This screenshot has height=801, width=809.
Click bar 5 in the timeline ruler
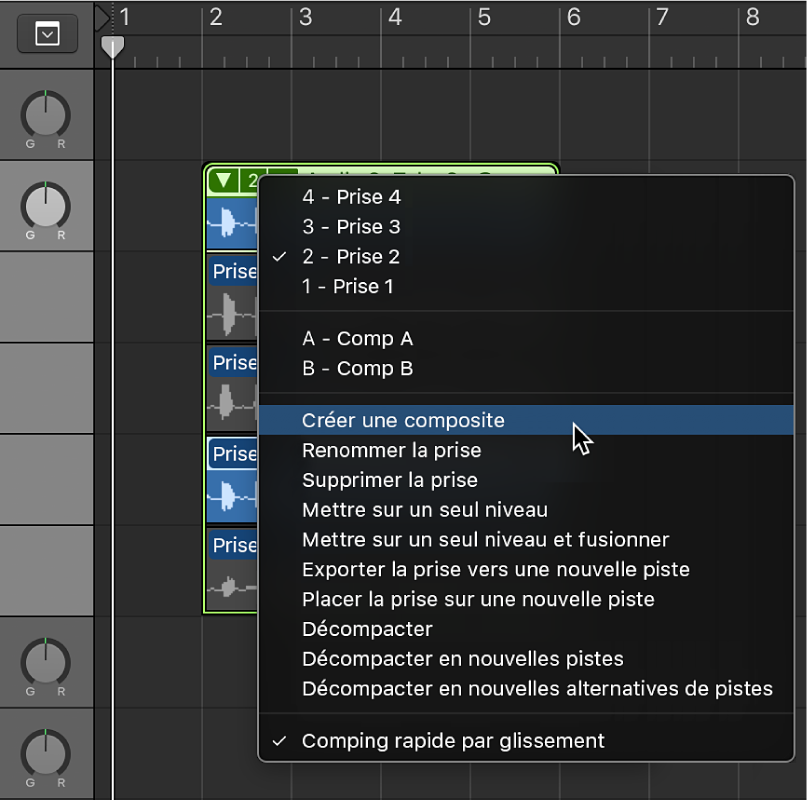tap(484, 18)
